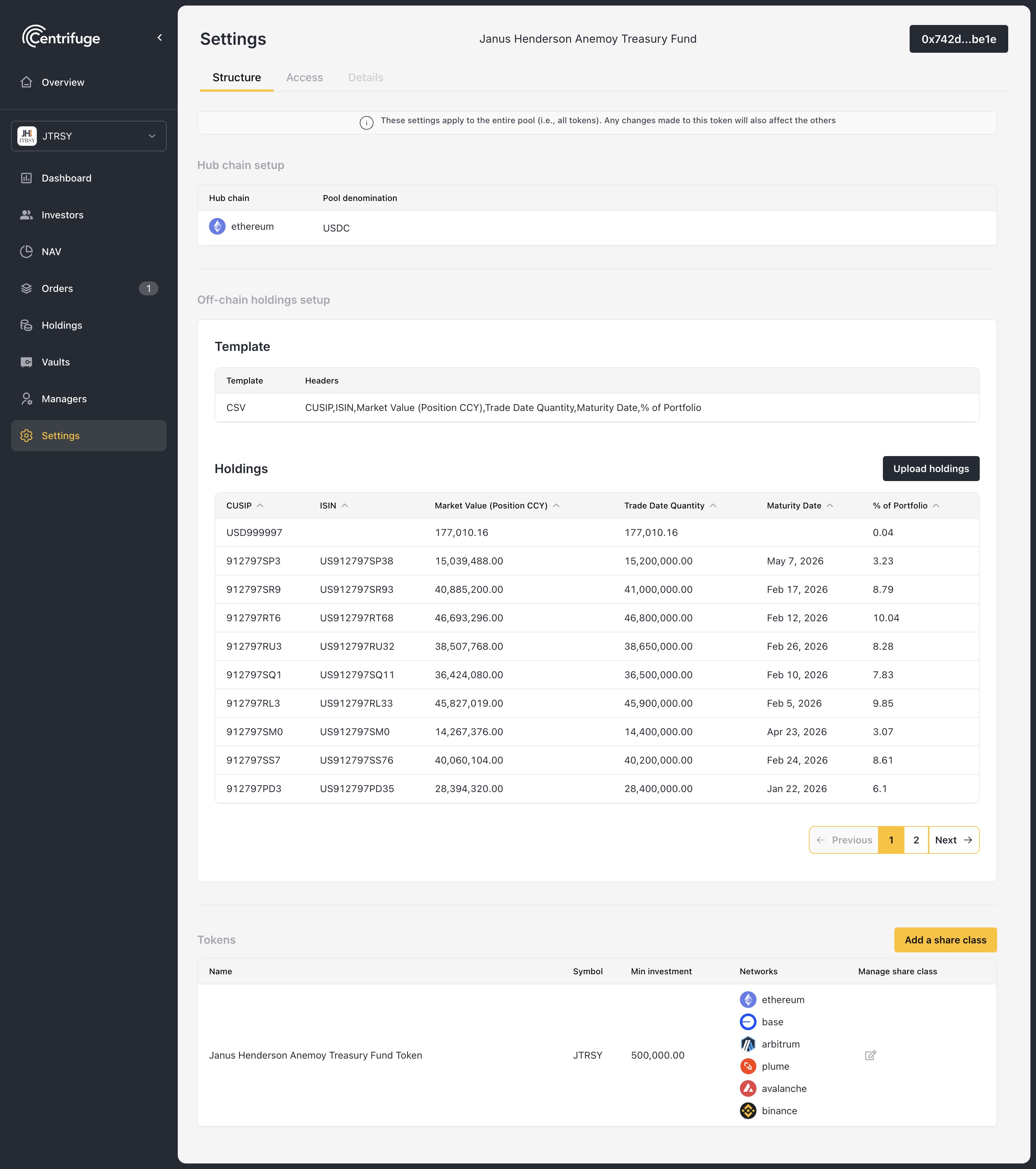Click Add a share class button
The image size is (1036, 1169).
pyautogui.click(x=945, y=940)
